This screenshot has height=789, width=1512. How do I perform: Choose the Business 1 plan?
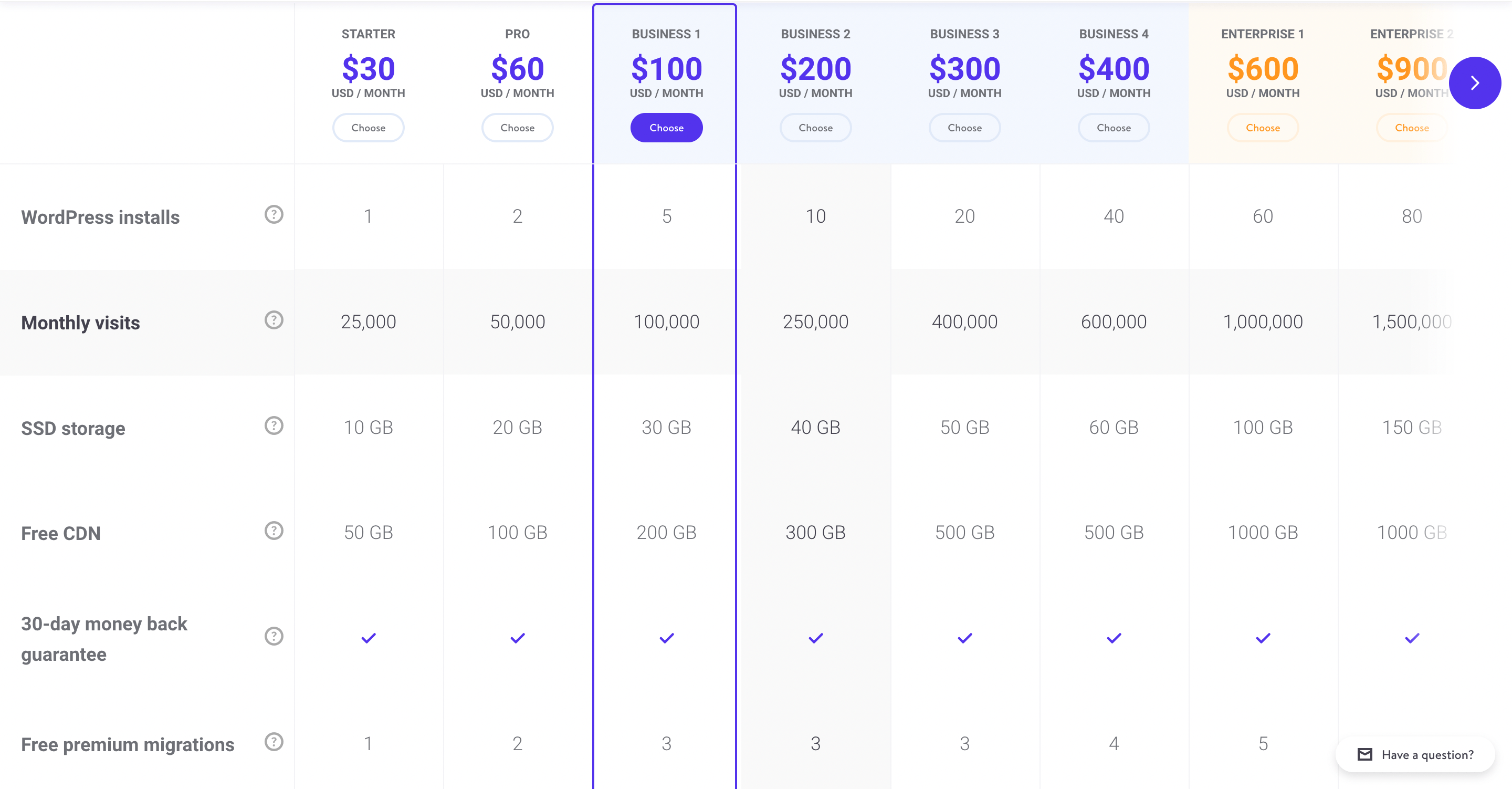click(666, 128)
